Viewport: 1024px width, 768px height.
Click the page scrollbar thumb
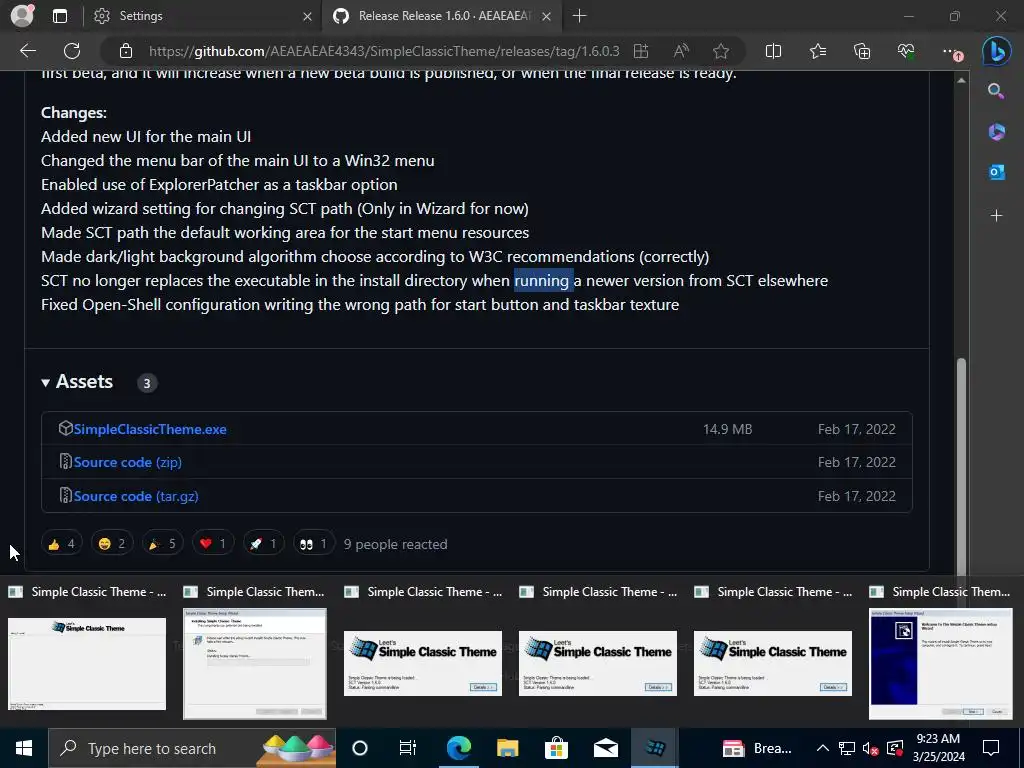[961, 467]
